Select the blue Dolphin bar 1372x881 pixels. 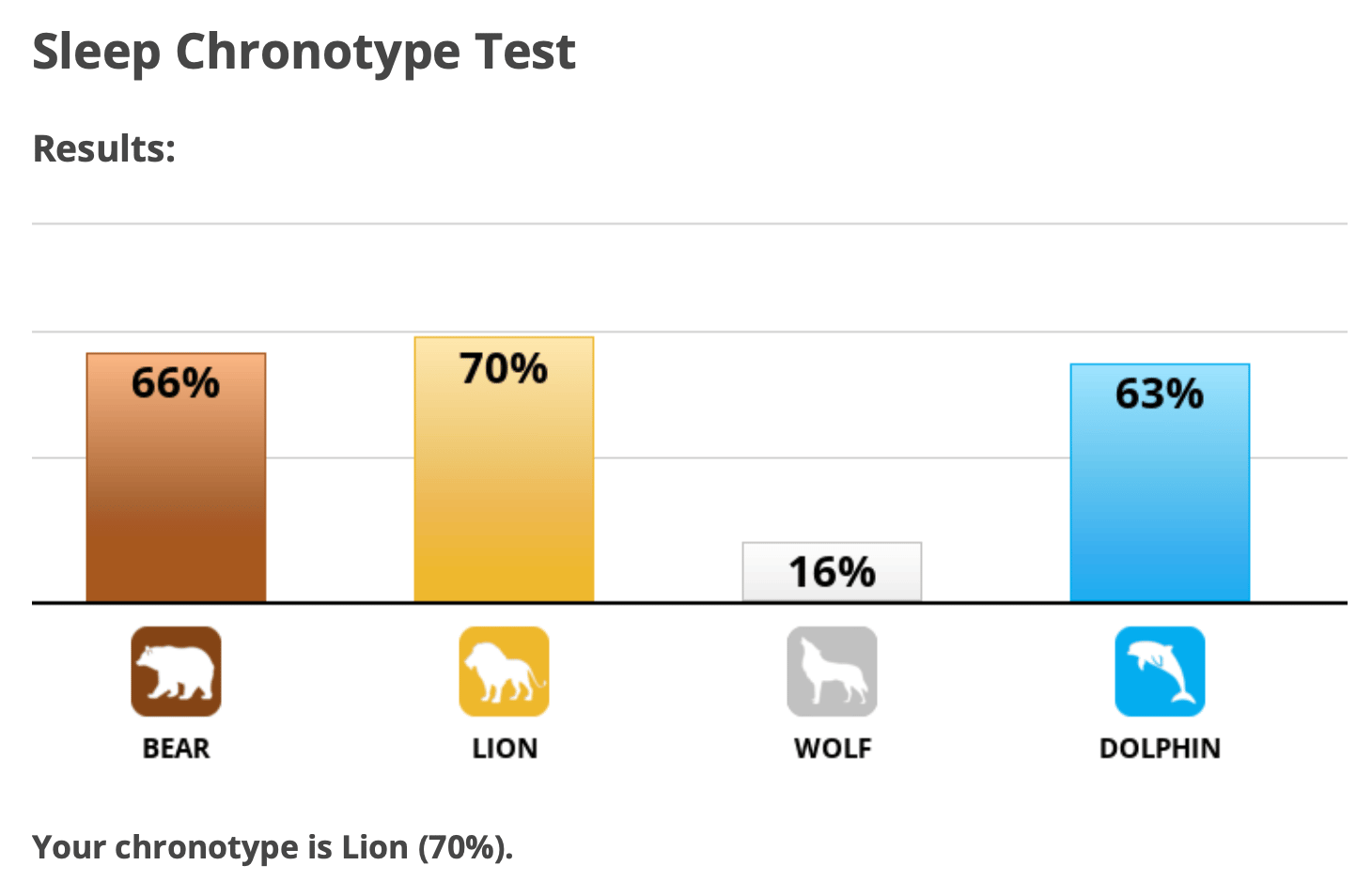point(1160,483)
